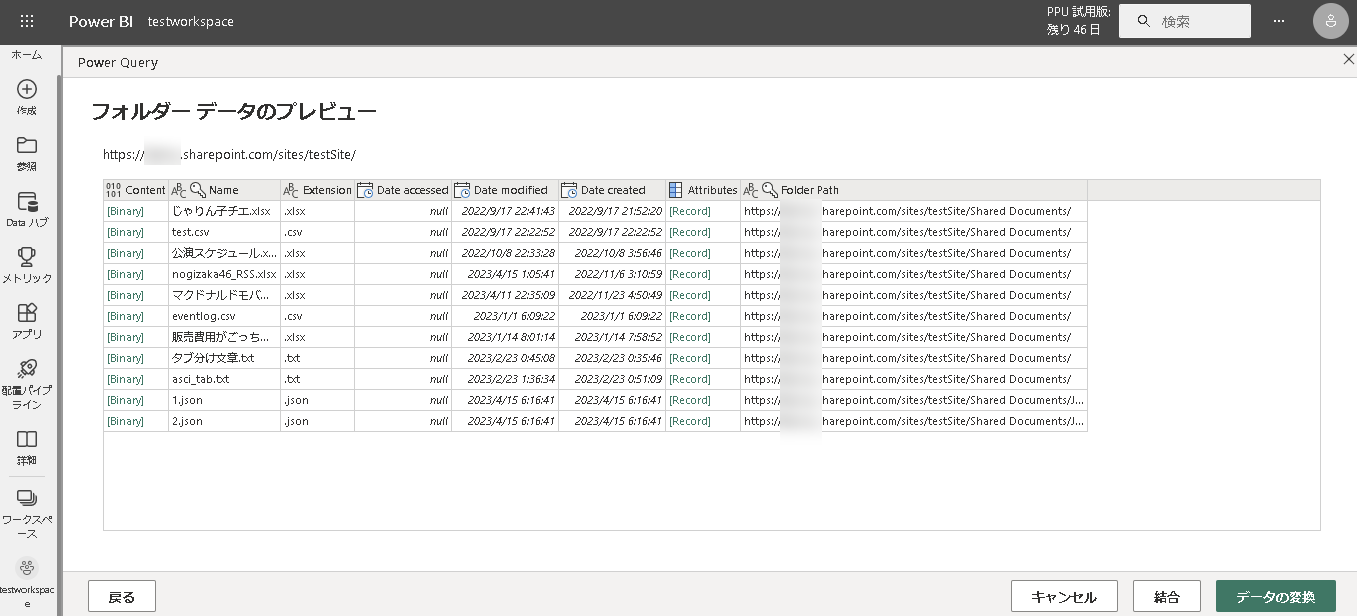Select the Folder Path column header
This screenshot has width=1357, height=616.
pos(914,190)
